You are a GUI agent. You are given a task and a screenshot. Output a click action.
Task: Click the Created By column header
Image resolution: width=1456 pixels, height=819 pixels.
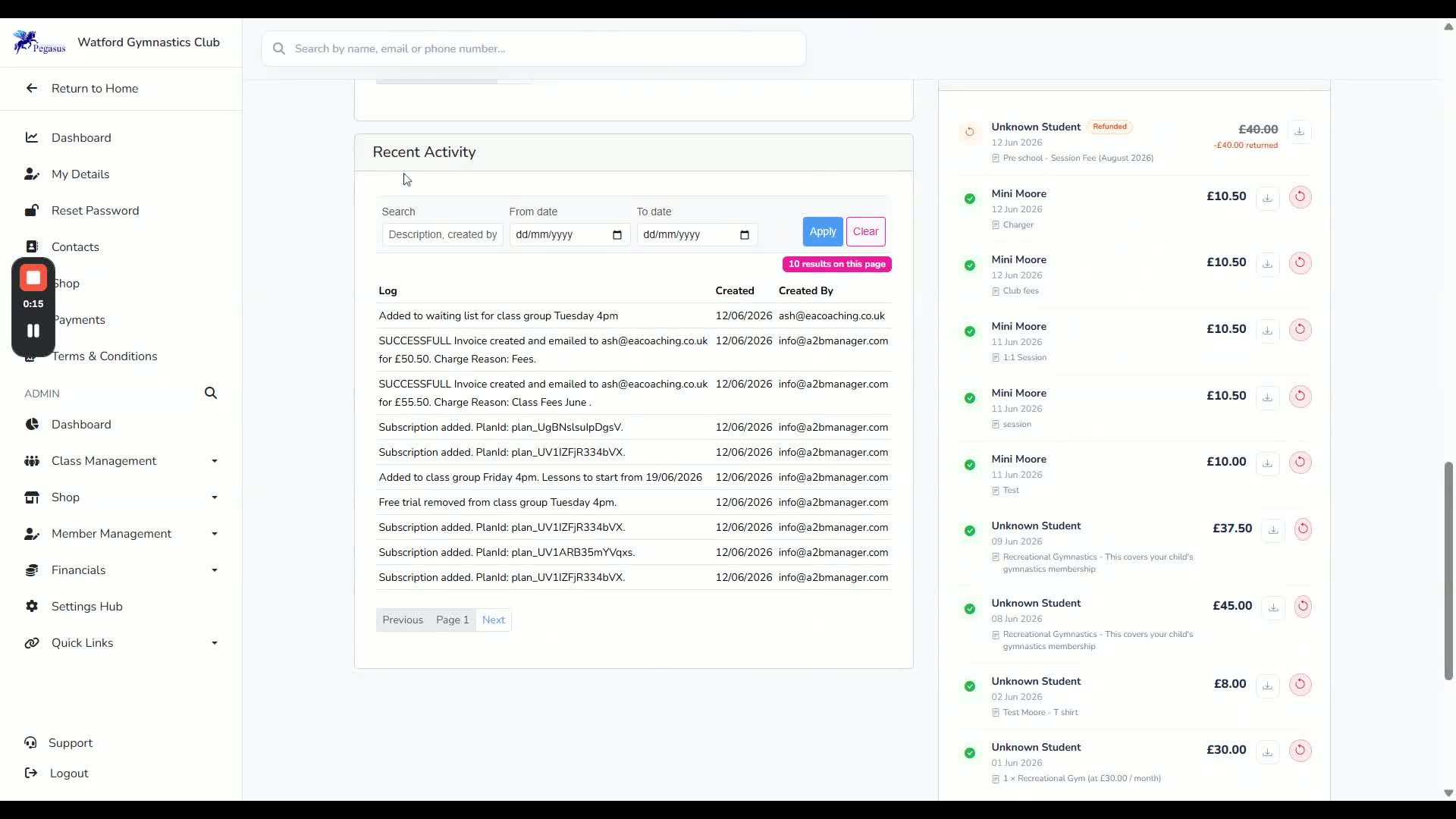pyautogui.click(x=805, y=291)
